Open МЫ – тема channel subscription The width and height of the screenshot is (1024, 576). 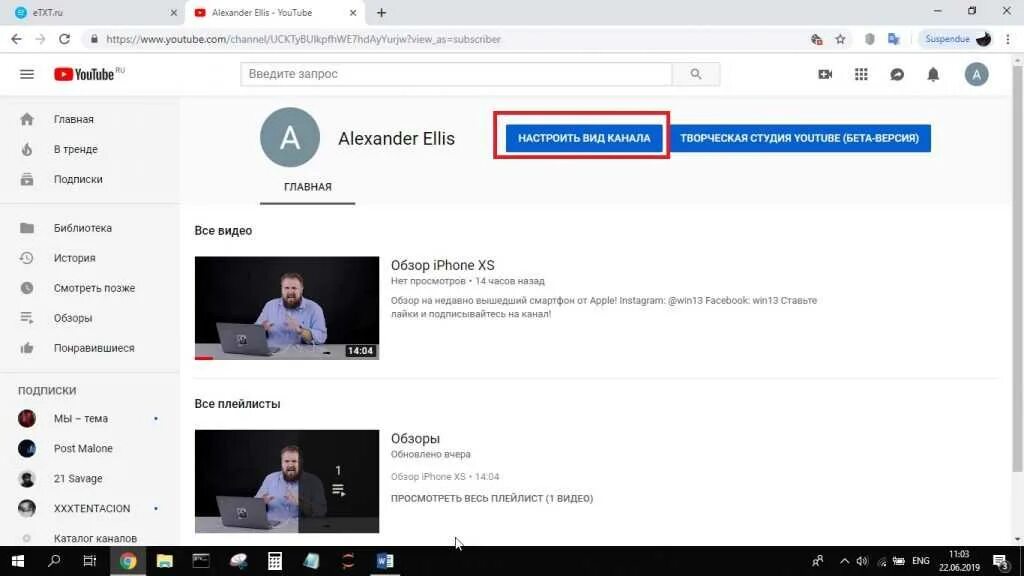tap(90, 419)
